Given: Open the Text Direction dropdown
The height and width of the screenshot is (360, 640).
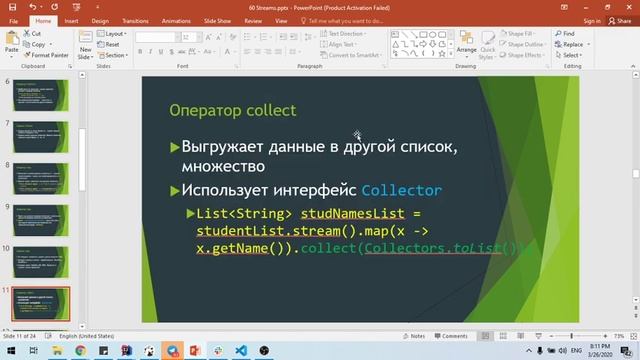Looking at the screenshot, I should 344,33.
